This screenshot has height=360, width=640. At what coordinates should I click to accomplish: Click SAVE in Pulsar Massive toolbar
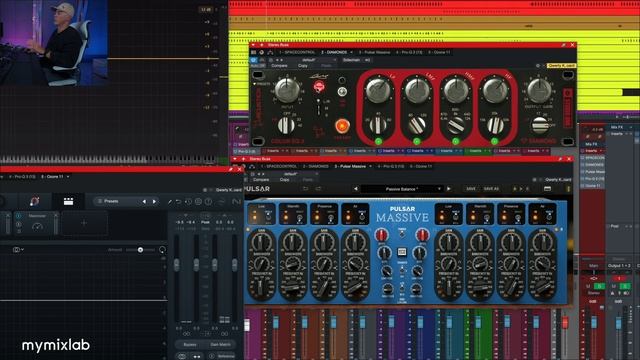coord(471,189)
